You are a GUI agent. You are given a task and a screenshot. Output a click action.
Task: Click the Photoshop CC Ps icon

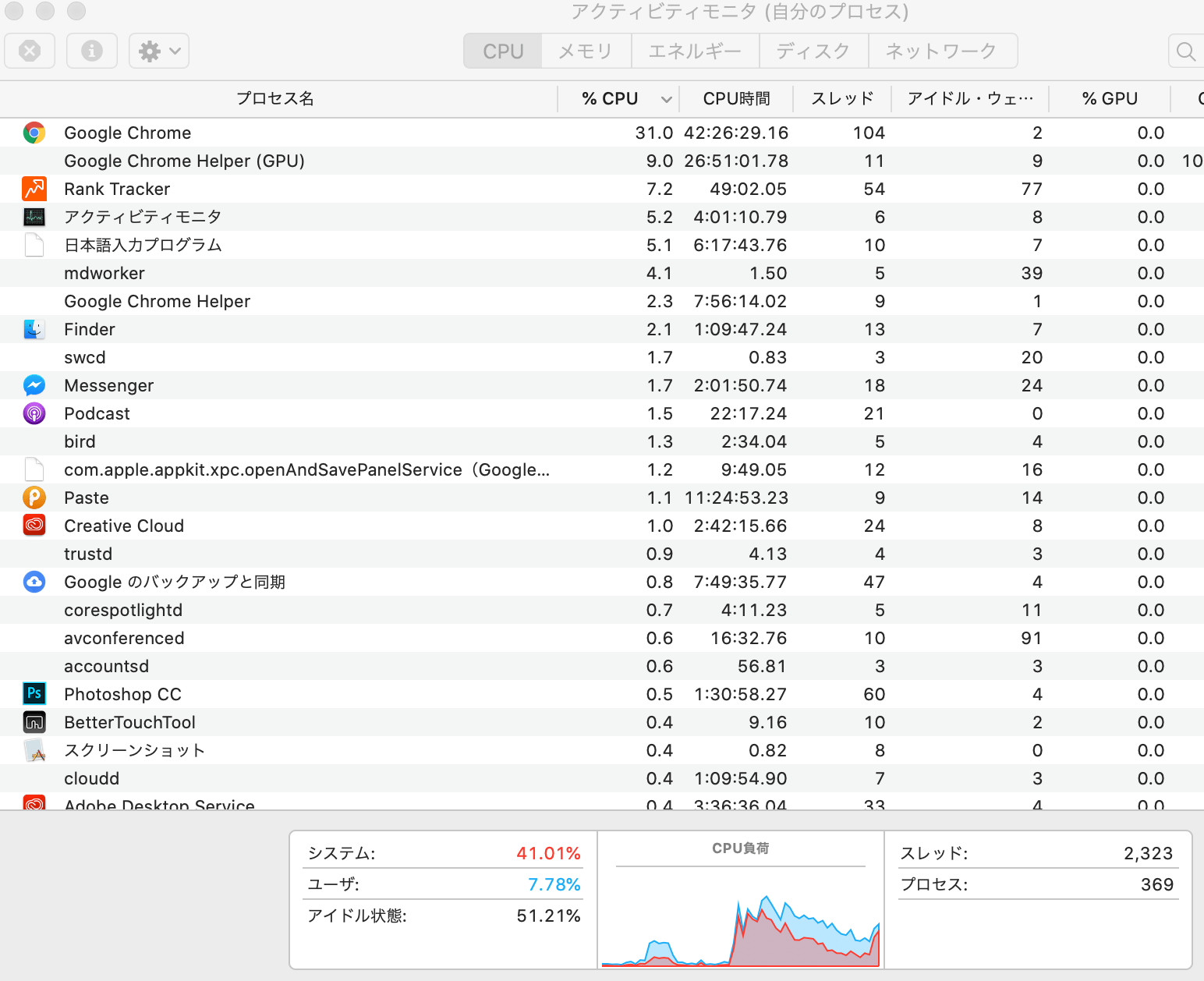34,693
